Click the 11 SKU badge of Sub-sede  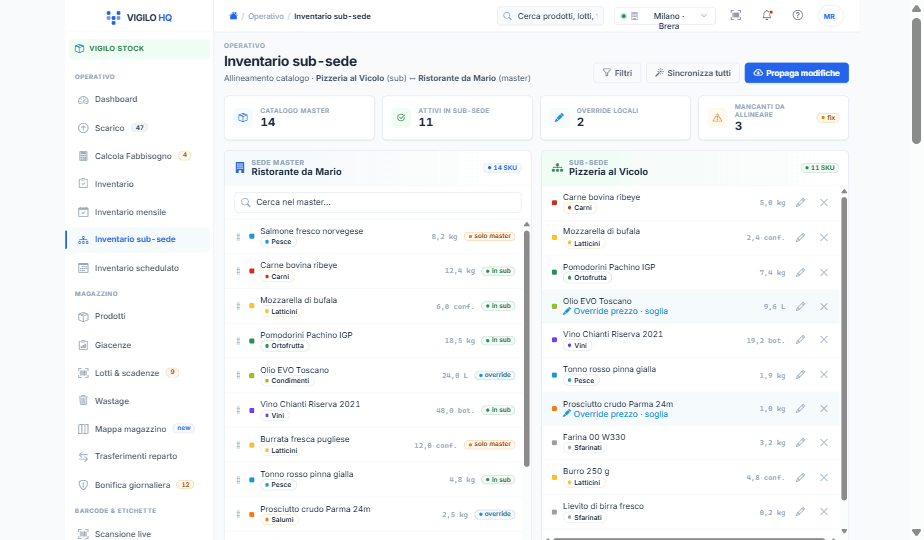click(x=820, y=168)
